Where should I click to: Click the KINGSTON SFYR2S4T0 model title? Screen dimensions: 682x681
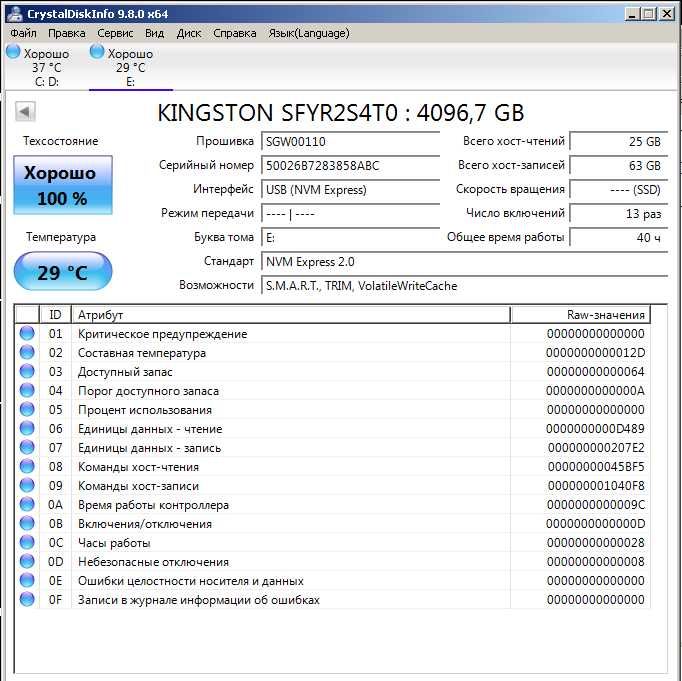point(341,113)
